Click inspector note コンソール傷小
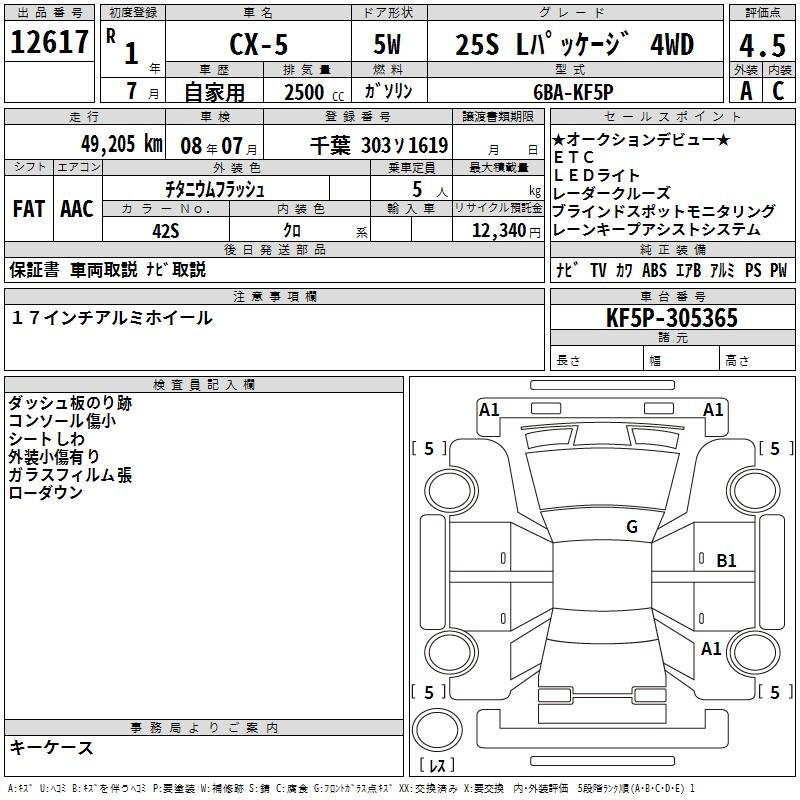Image resolution: width=800 pixels, height=800 pixels. coord(62,421)
